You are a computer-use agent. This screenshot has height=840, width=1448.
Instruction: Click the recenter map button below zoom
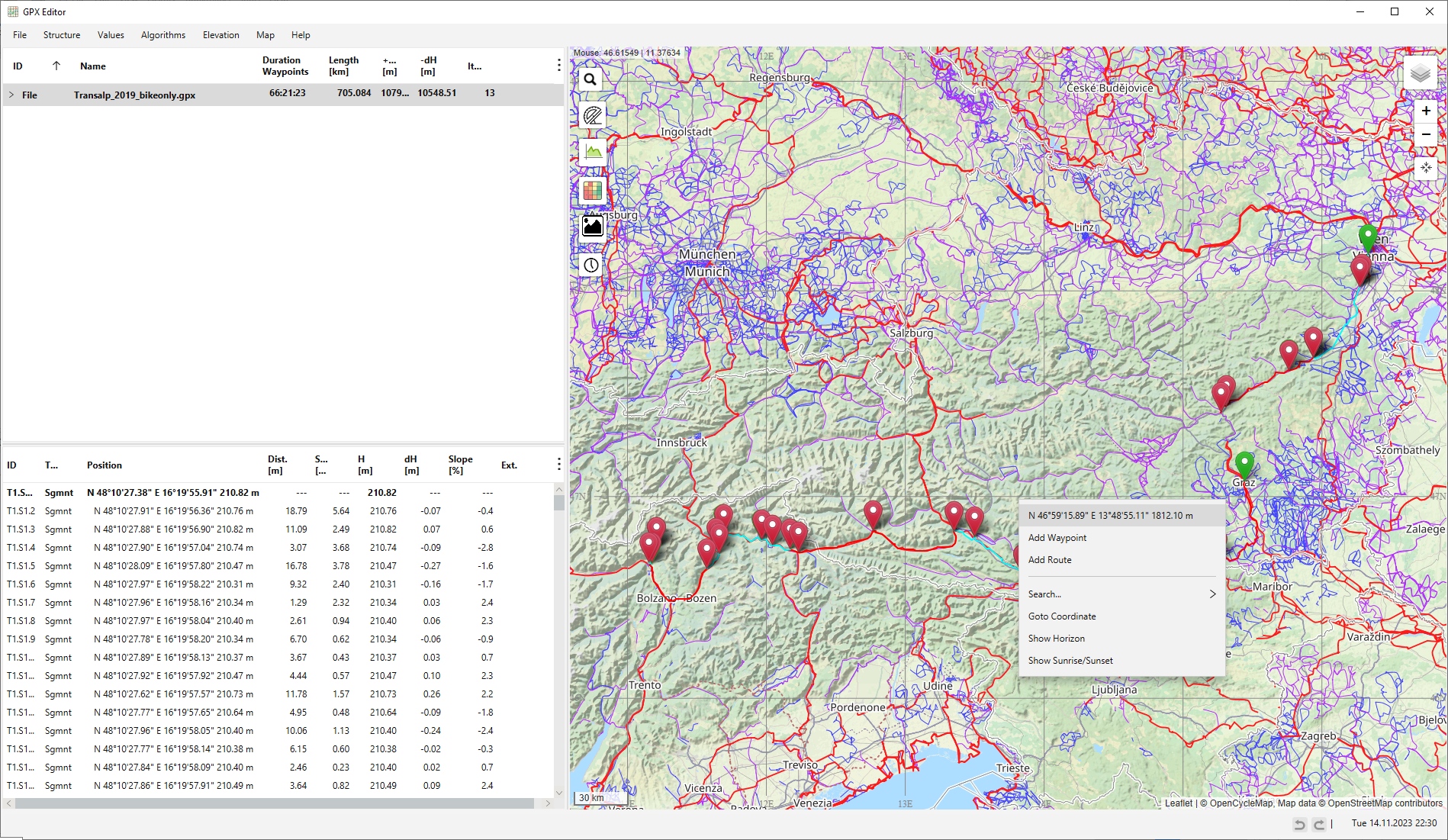click(x=1425, y=167)
